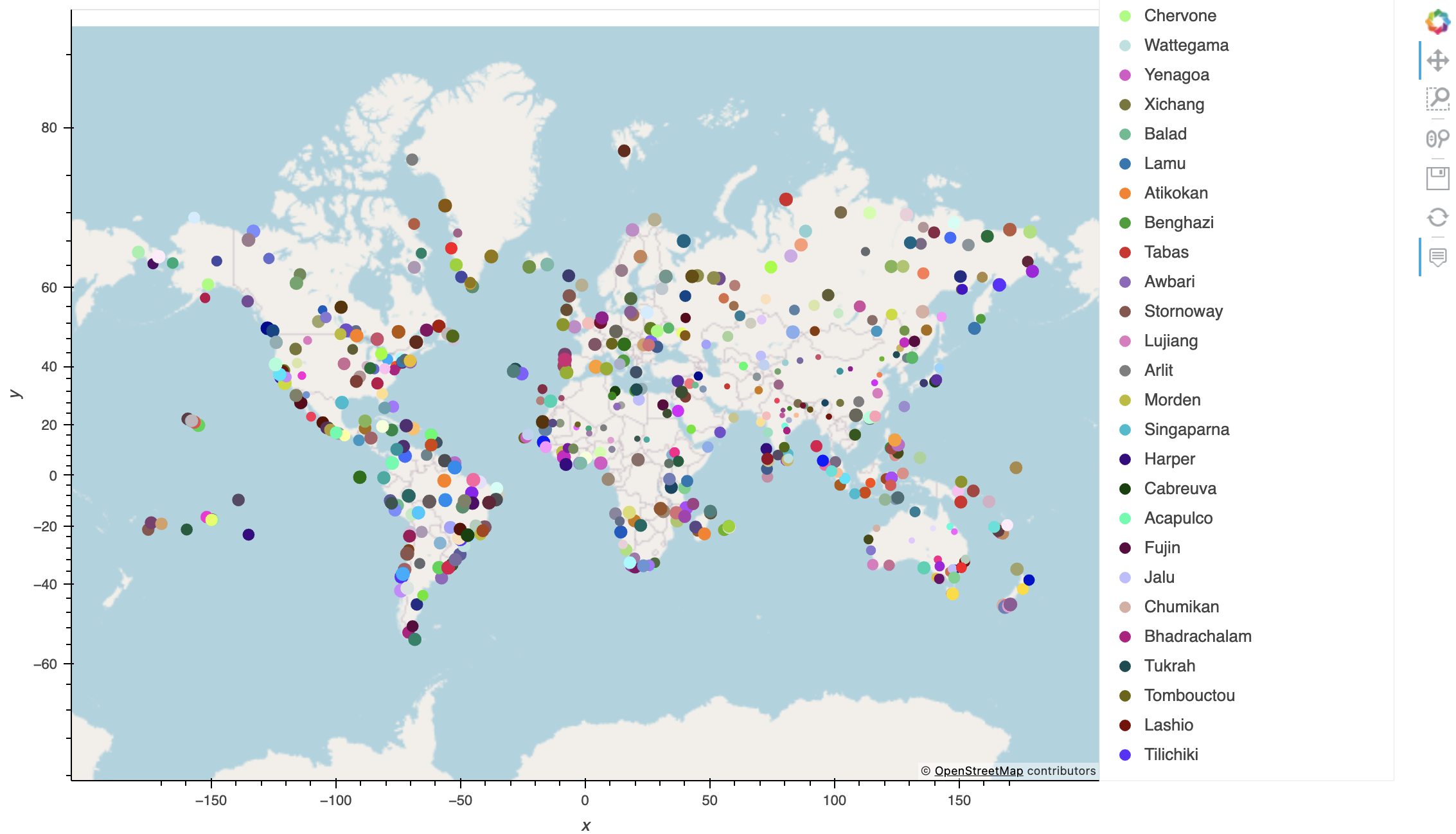Viewport: 1456px width, 834px height.
Task: Select the Pan tool
Action: [x=1437, y=61]
